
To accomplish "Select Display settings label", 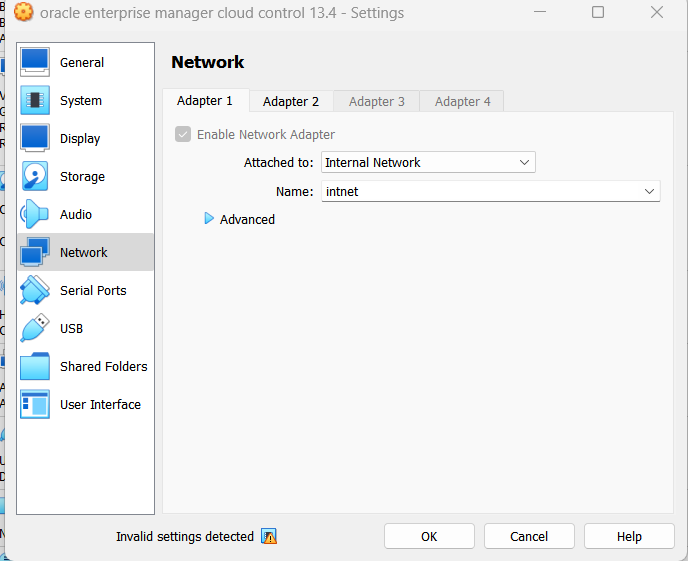I will (80, 139).
